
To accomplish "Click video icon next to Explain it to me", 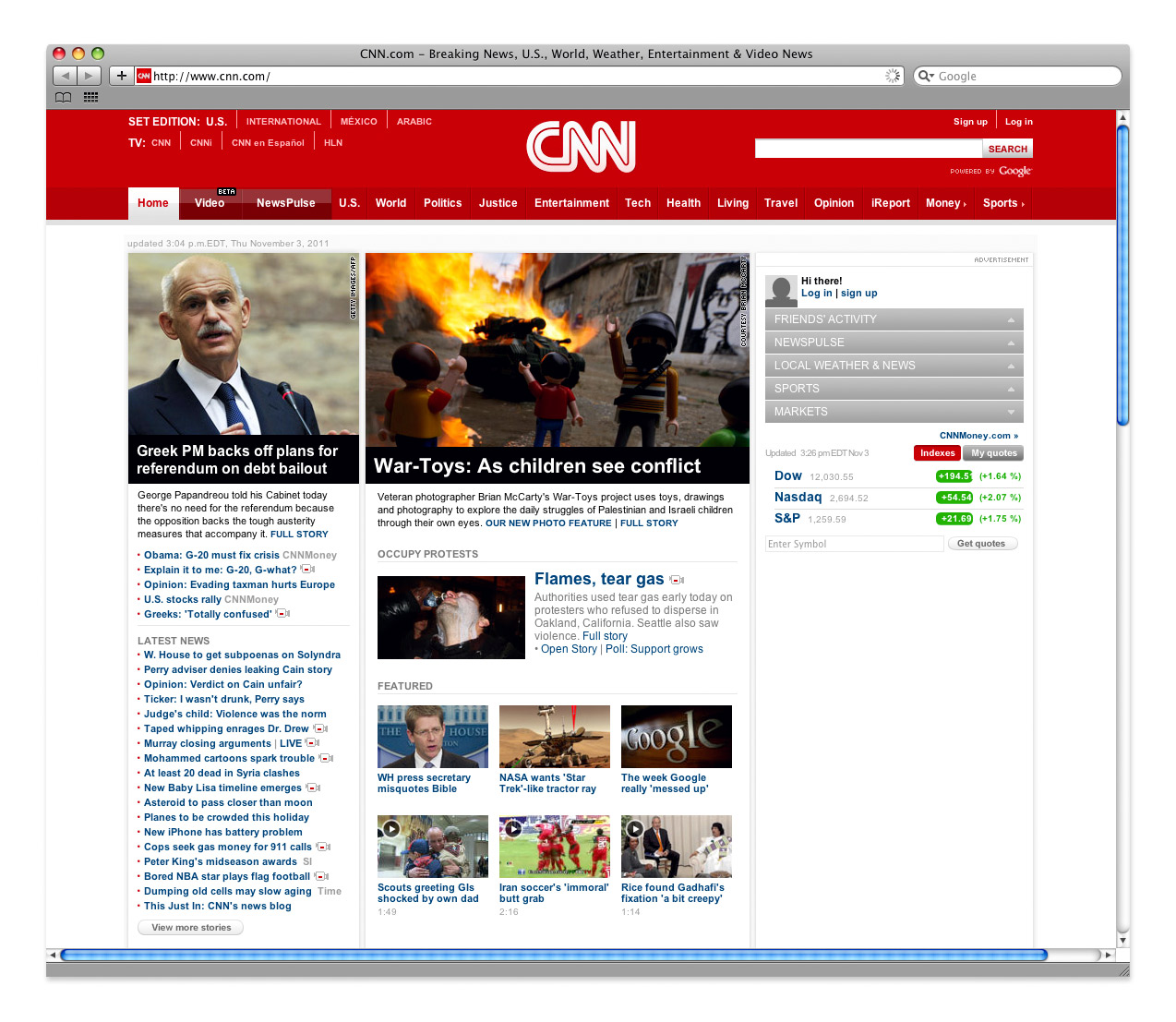I will [x=308, y=570].
